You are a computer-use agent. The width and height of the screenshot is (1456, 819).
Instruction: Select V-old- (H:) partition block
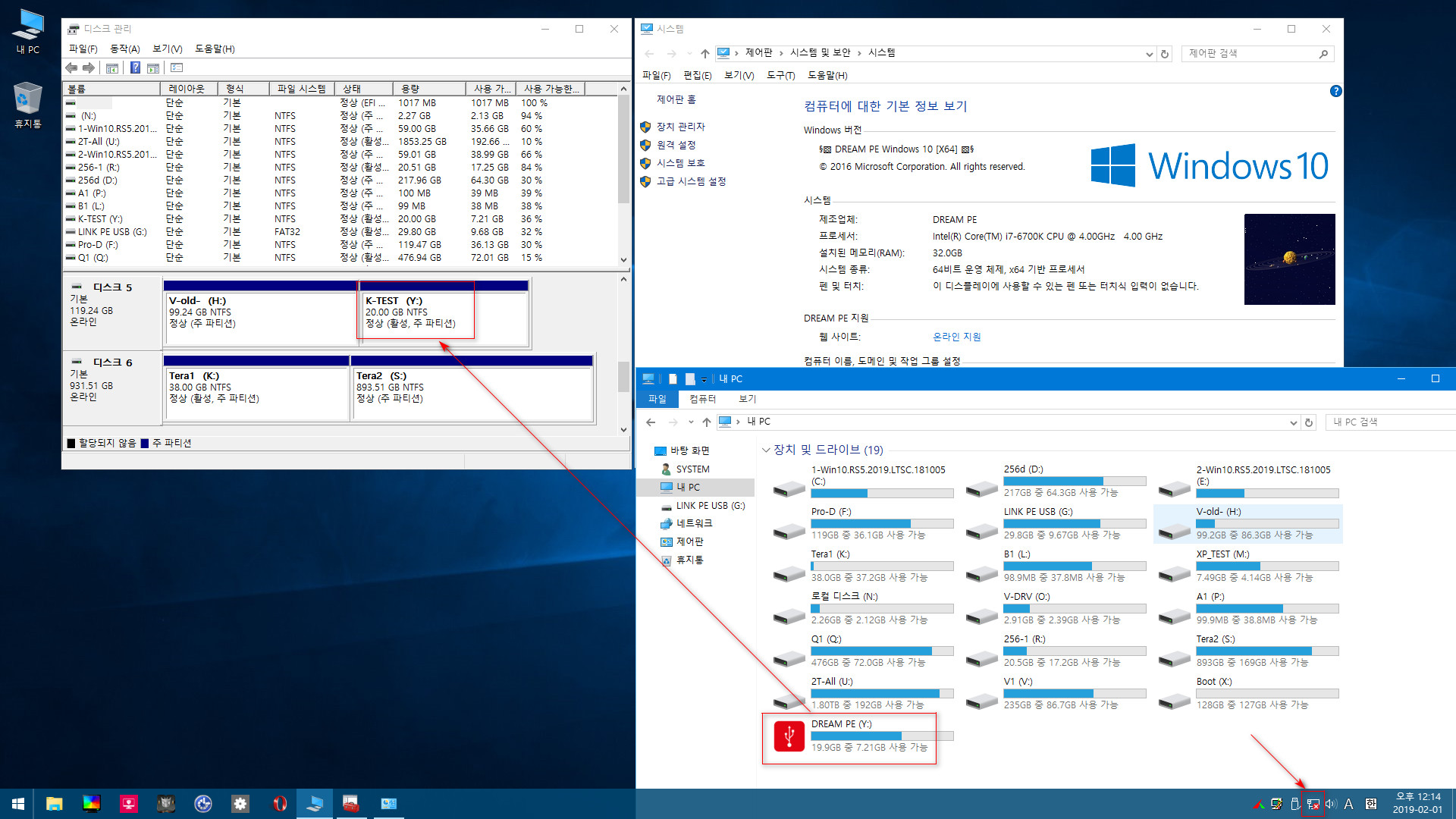pyautogui.click(x=260, y=313)
